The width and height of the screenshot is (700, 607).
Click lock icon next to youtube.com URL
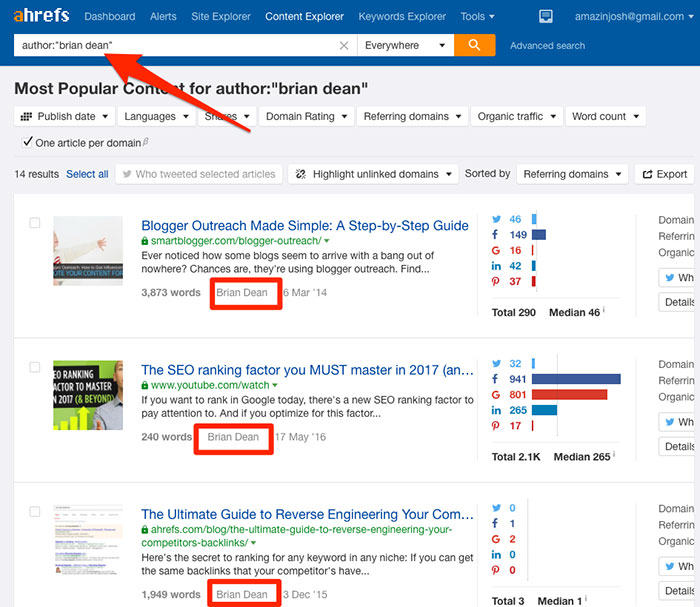point(145,385)
